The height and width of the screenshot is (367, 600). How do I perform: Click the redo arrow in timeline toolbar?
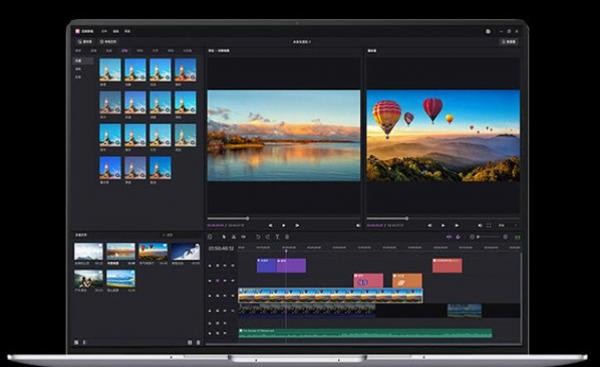pos(268,237)
